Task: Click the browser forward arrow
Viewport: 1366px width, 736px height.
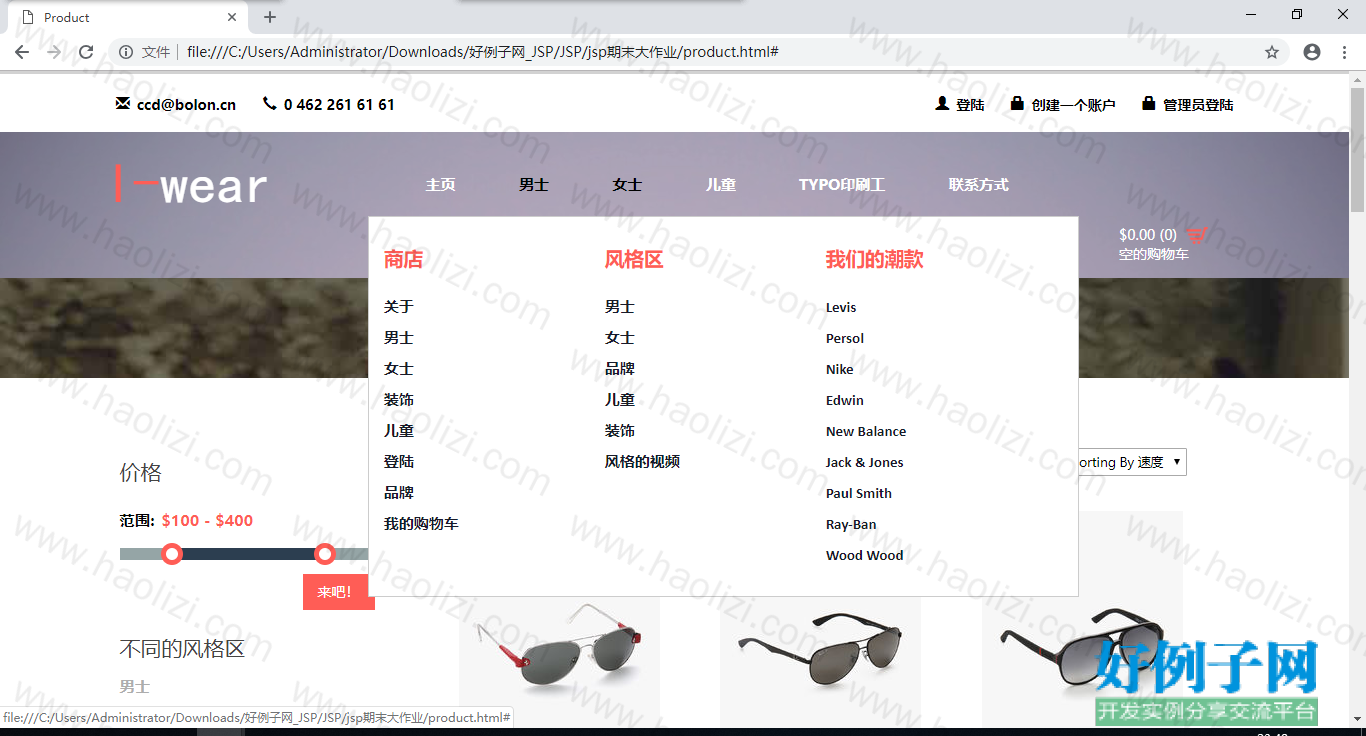Action: [x=54, y=52]
